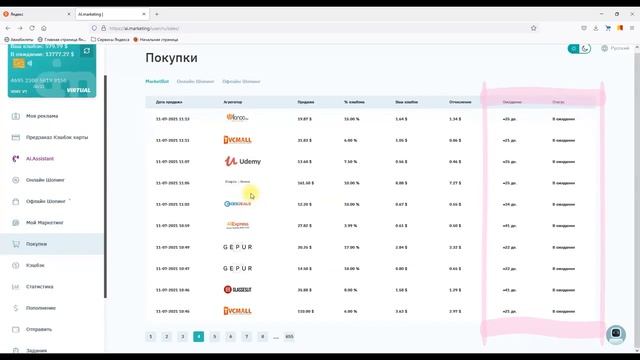Go to pagination page 5
640x360 pixels.
[214, 337]
